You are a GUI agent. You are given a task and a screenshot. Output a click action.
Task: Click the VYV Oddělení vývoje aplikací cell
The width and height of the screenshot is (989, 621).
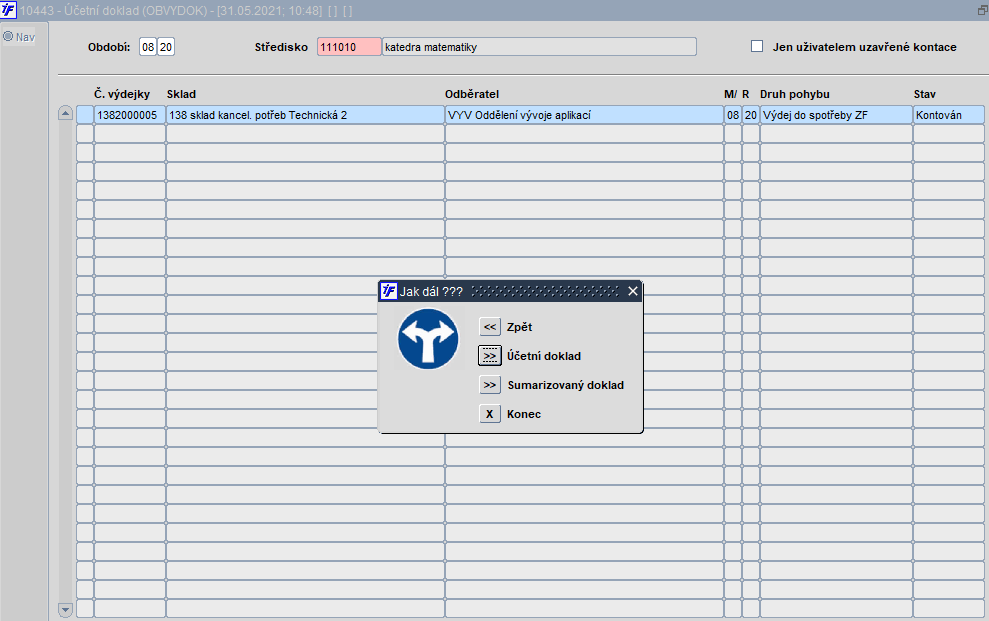[x=584, y=115]
